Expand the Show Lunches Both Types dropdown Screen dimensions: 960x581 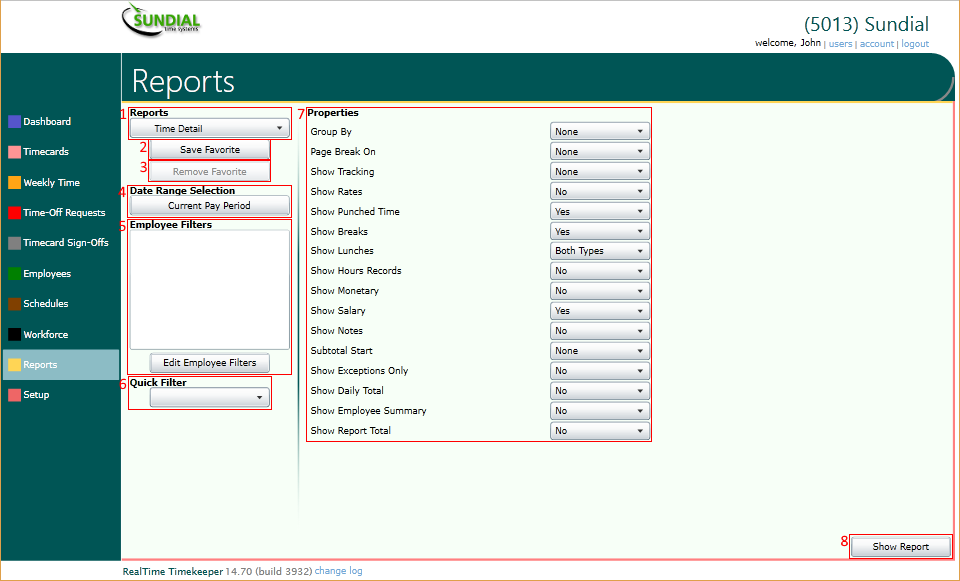click(x=599, y=251)
